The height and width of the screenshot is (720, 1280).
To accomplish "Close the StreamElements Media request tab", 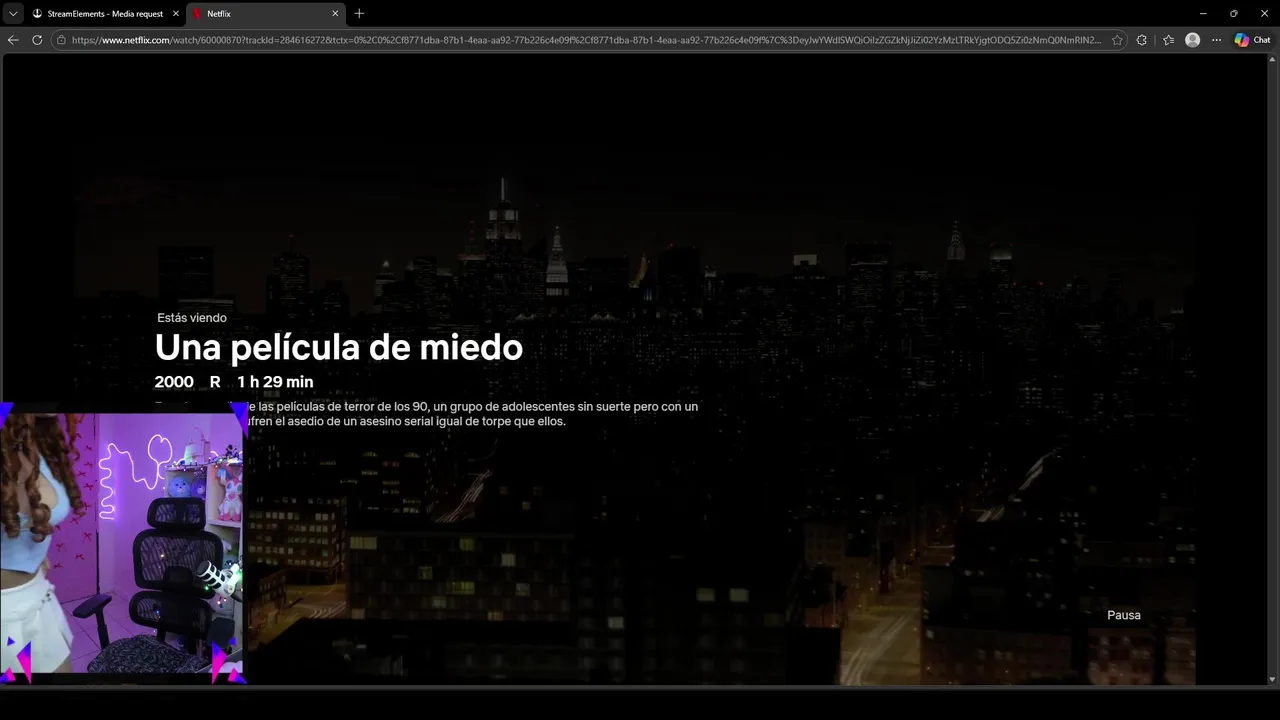I will pos(176,14).
